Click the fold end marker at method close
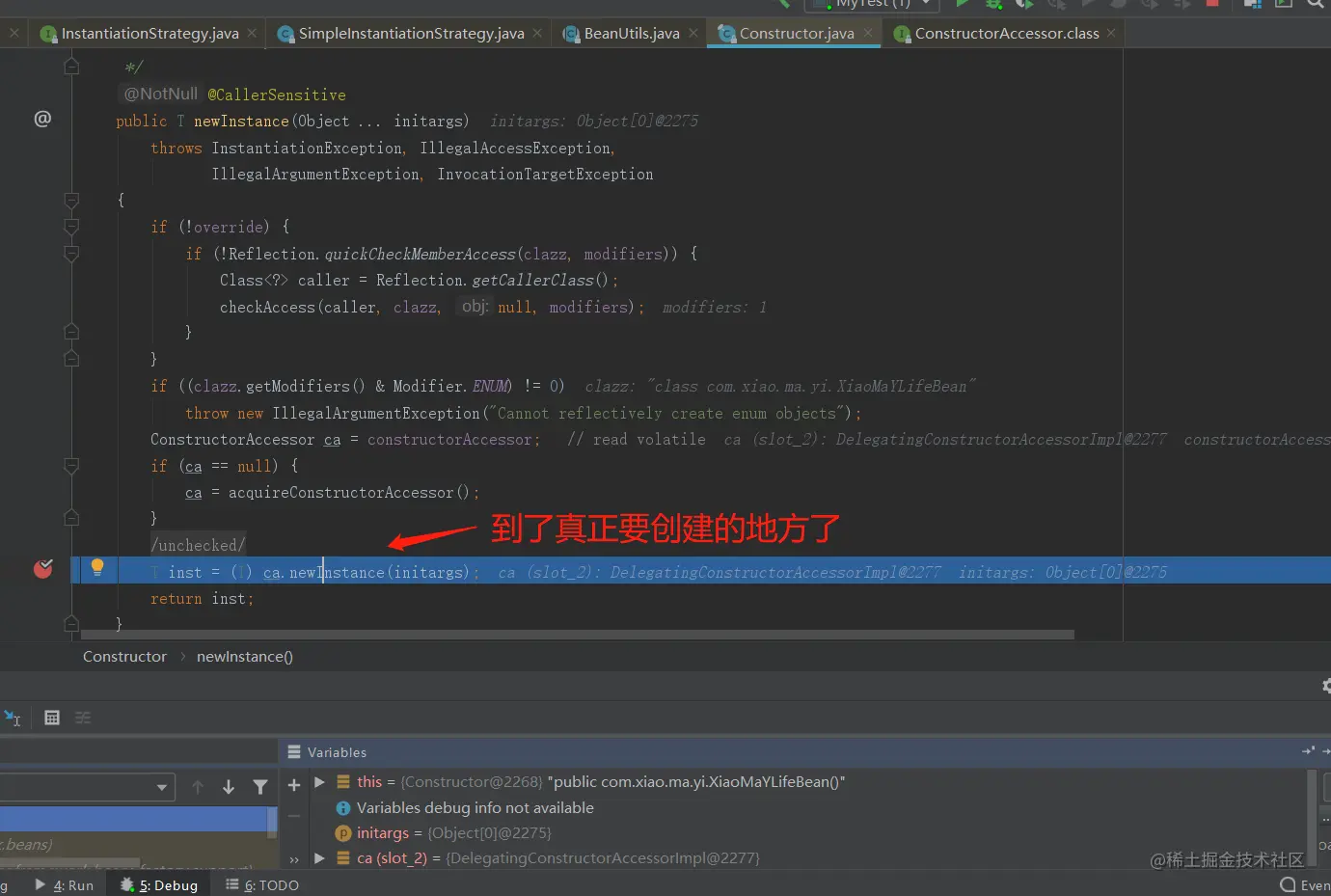Image resolution: width=1331 pixels, height=896 pixels. (x=71, y=624)
